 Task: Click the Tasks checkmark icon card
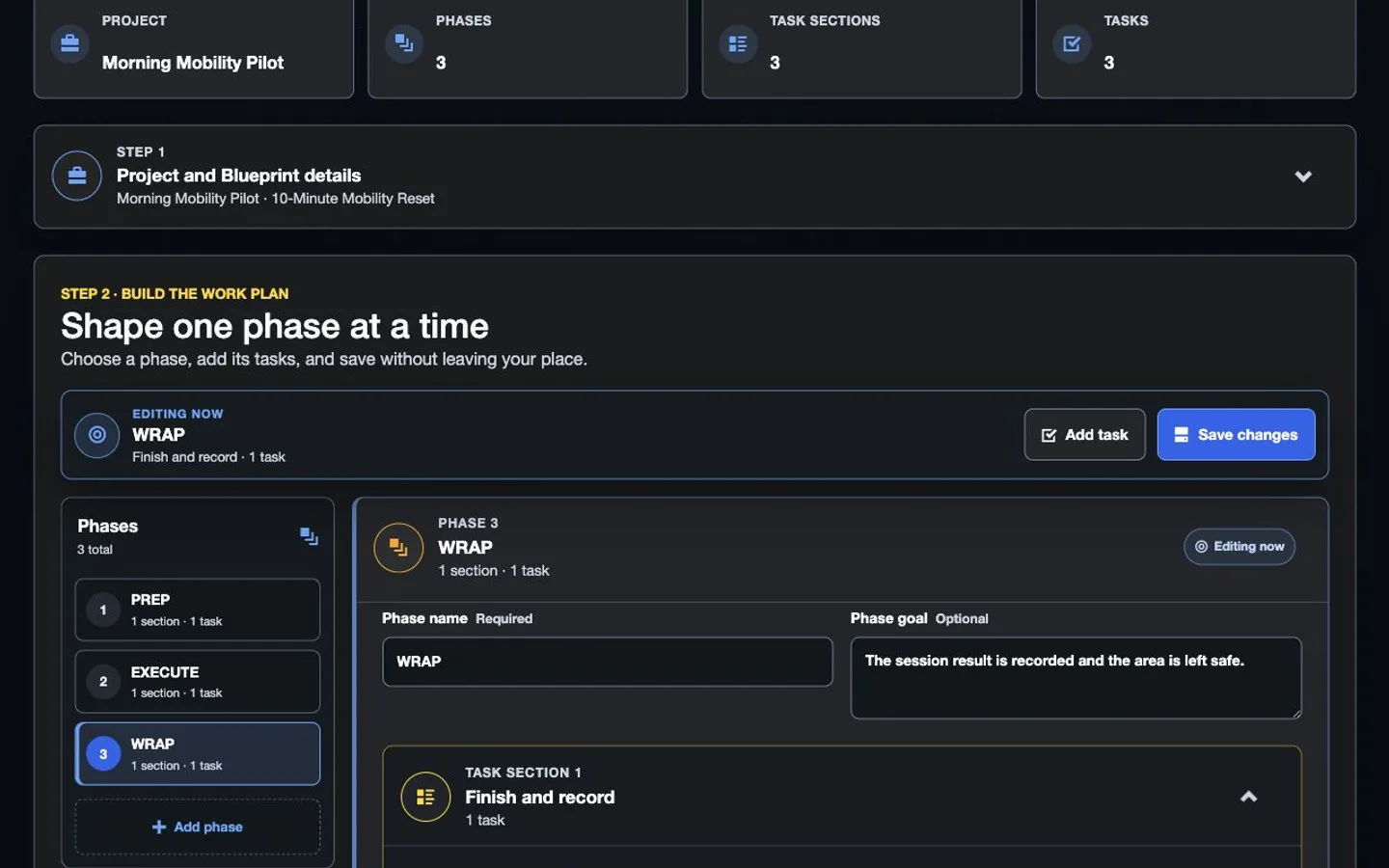click(x=1072, y=43)
